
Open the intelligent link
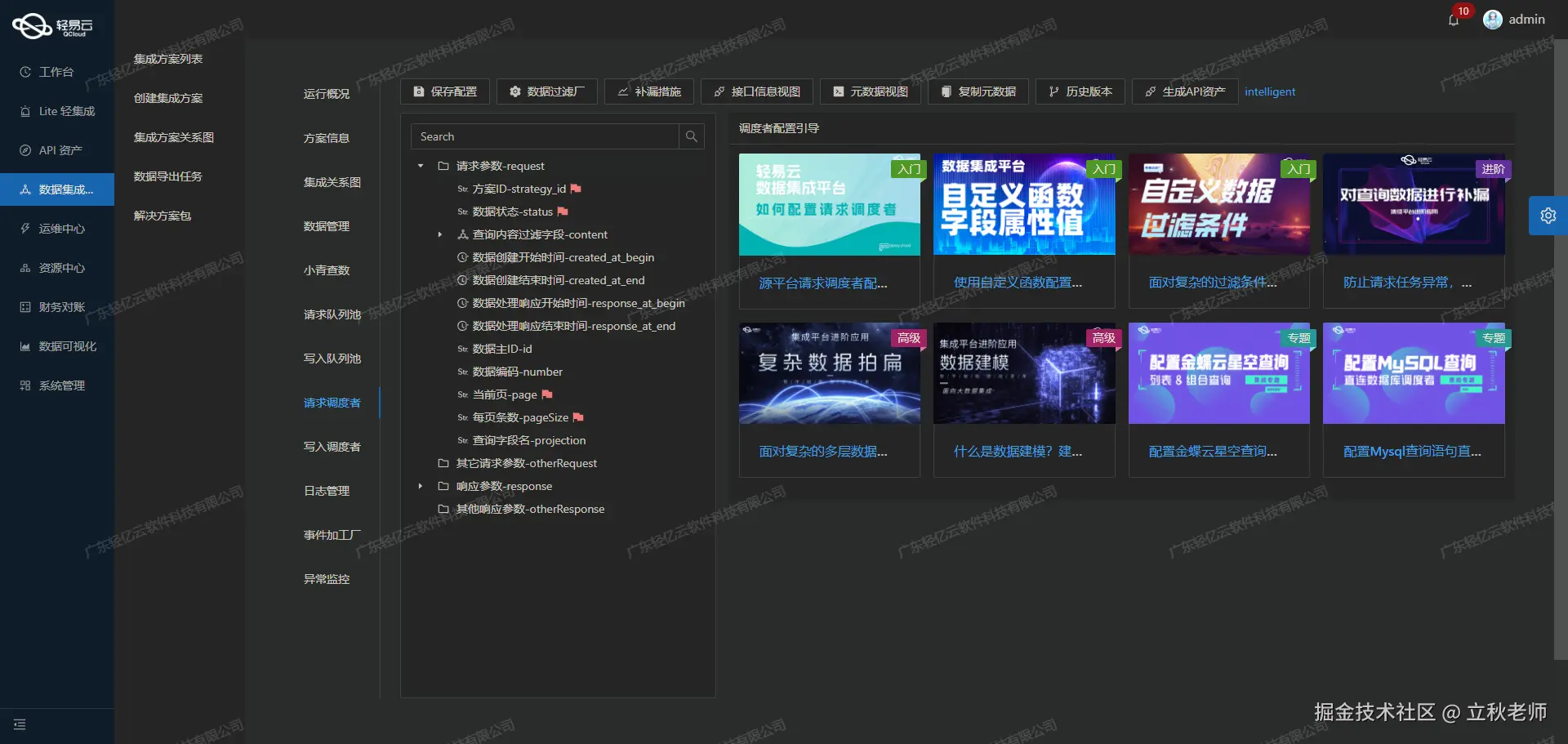(x=1270, y=91)
